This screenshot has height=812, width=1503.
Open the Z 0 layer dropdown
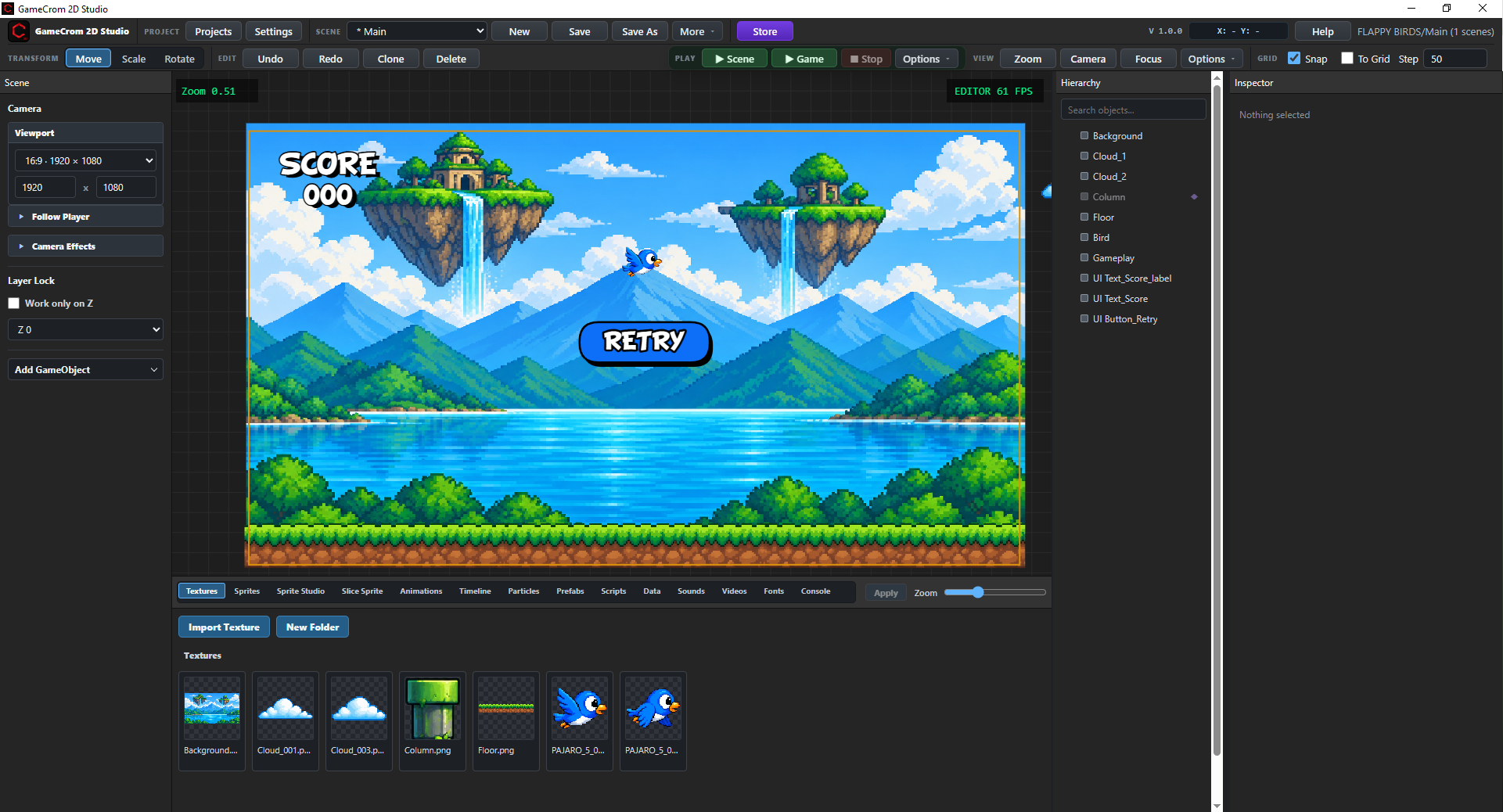coord(85,329)
